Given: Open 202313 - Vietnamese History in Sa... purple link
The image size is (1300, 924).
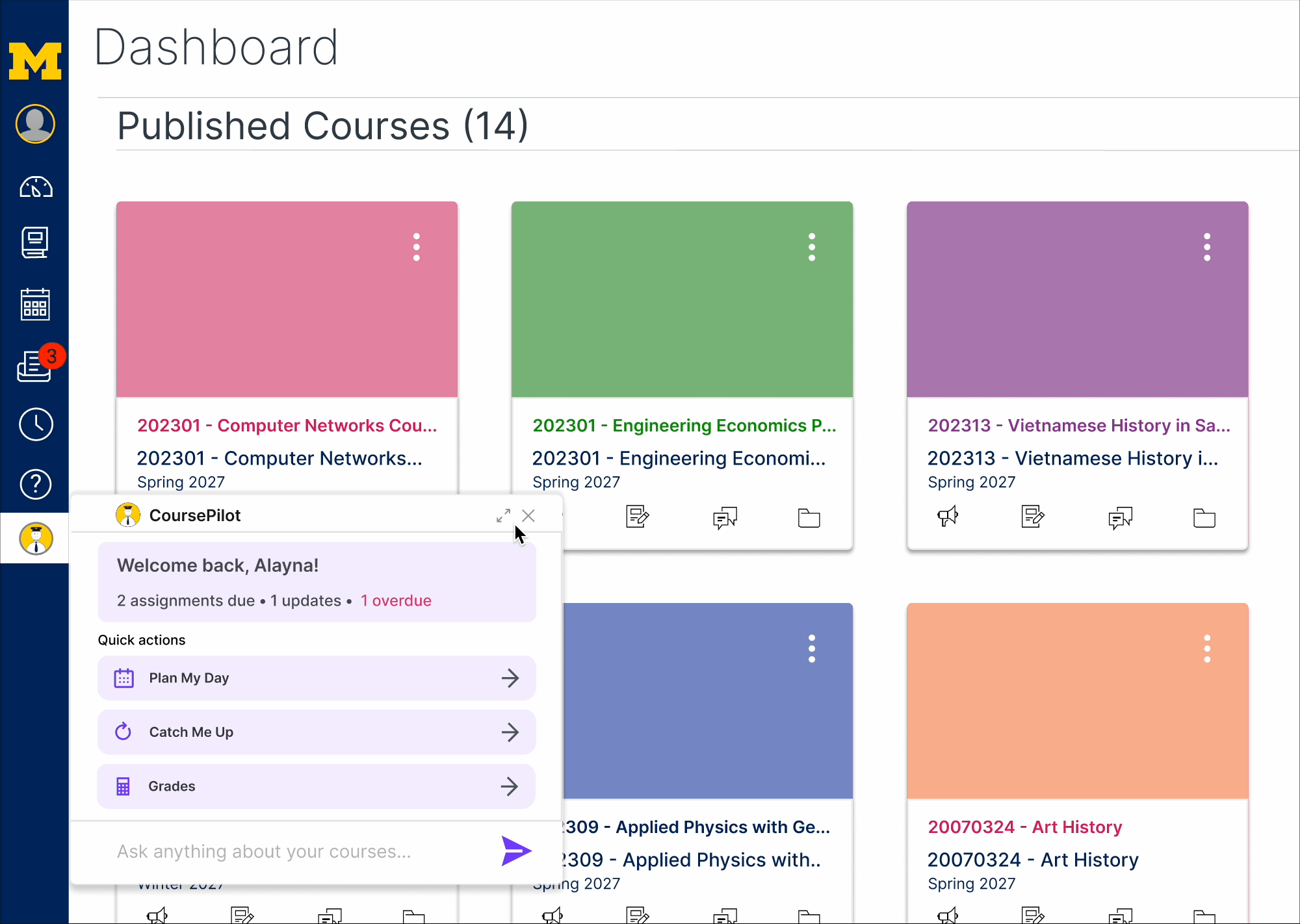Looking at the screenshot, I should point(1079,426).
